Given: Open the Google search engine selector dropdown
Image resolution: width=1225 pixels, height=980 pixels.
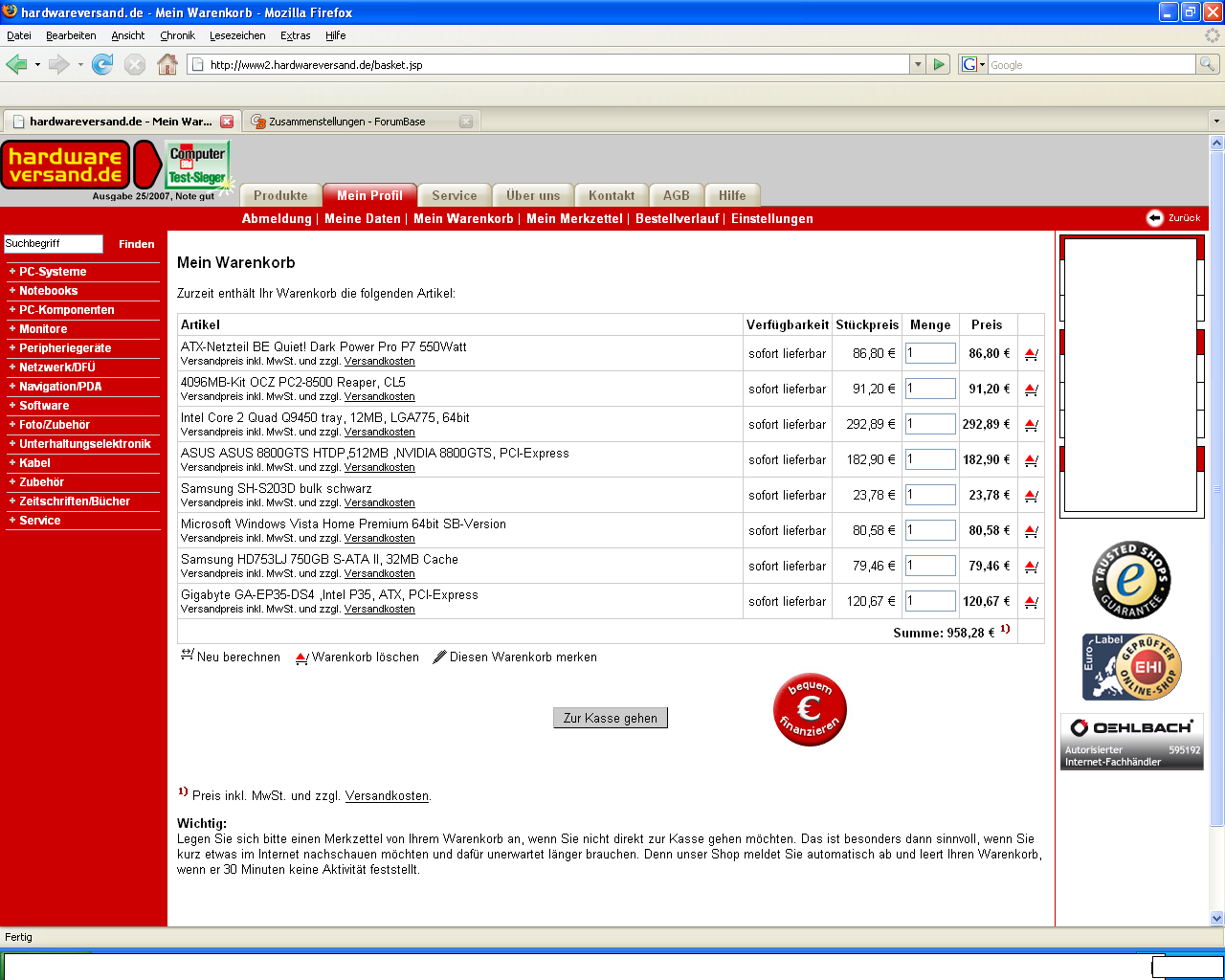Looking at the screenshot, I should click(973, 64).
